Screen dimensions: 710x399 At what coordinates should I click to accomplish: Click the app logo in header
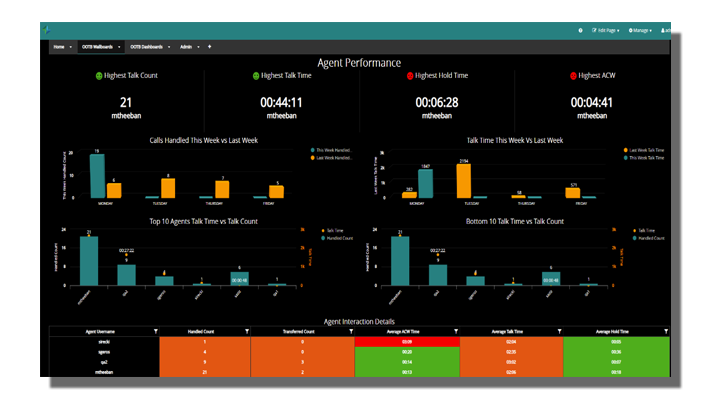point(46,30)
